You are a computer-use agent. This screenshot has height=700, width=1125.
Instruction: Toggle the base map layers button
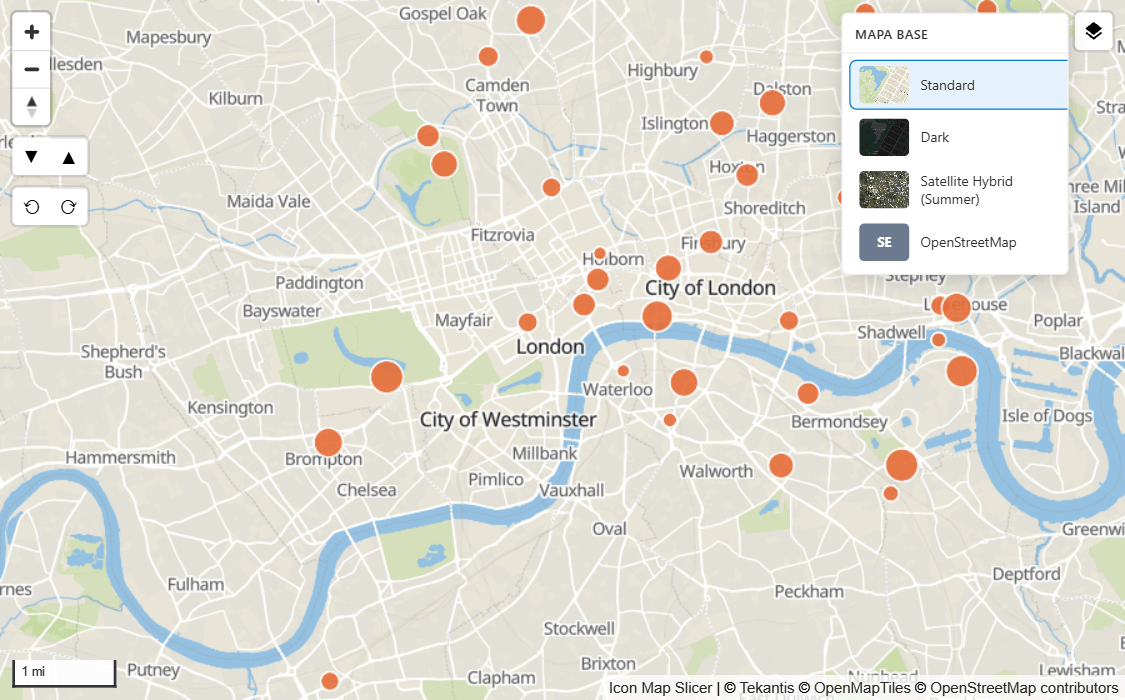click(1093, 32)
